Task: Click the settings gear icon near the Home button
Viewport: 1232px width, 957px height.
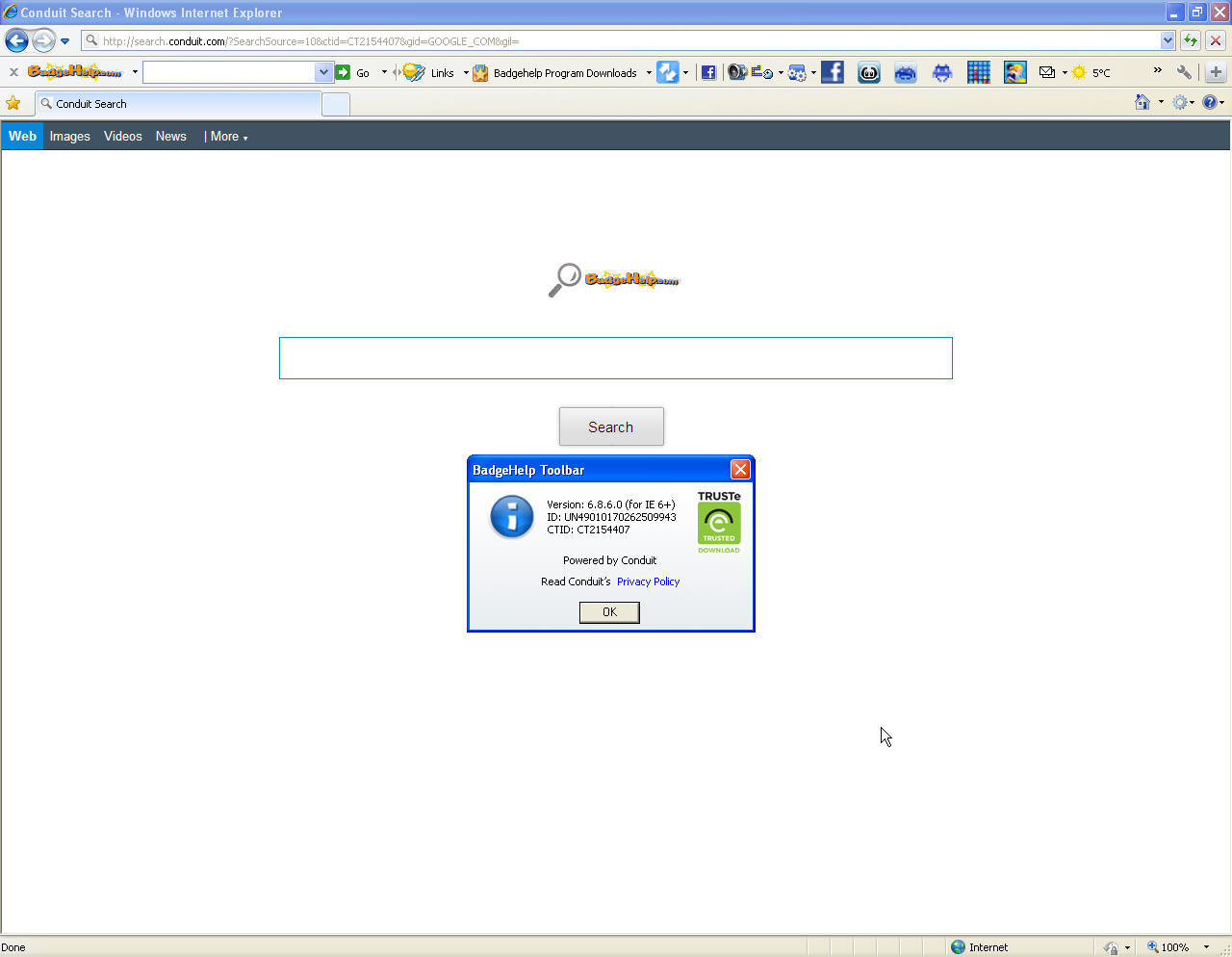Action: pyautogui.click(x=1180, y=102)
